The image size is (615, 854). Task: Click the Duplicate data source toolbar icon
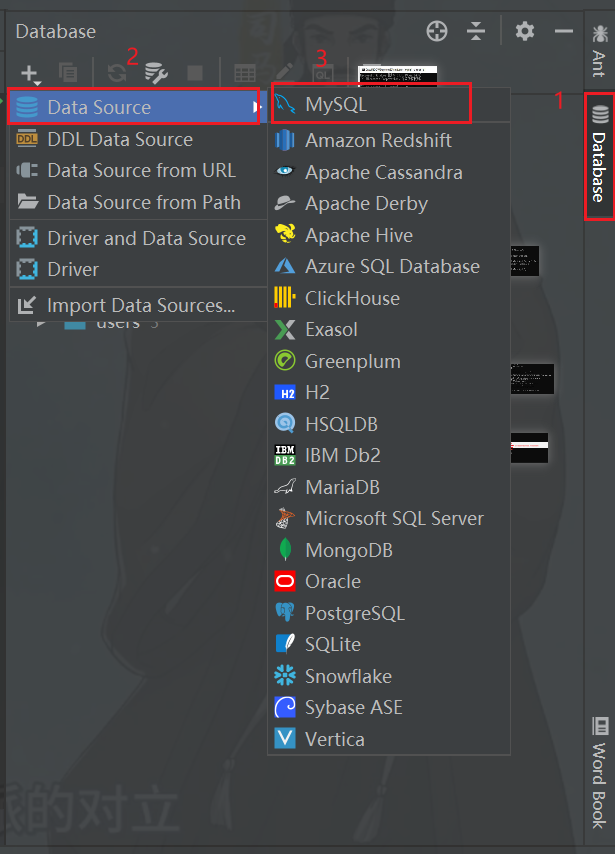click(68, 72)
